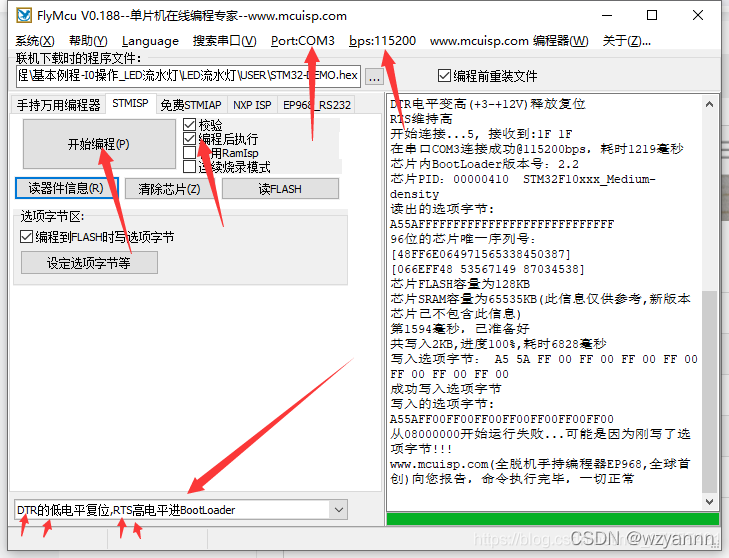
Task: Click log panel scroll up arrow
Action: pos(709,104)
